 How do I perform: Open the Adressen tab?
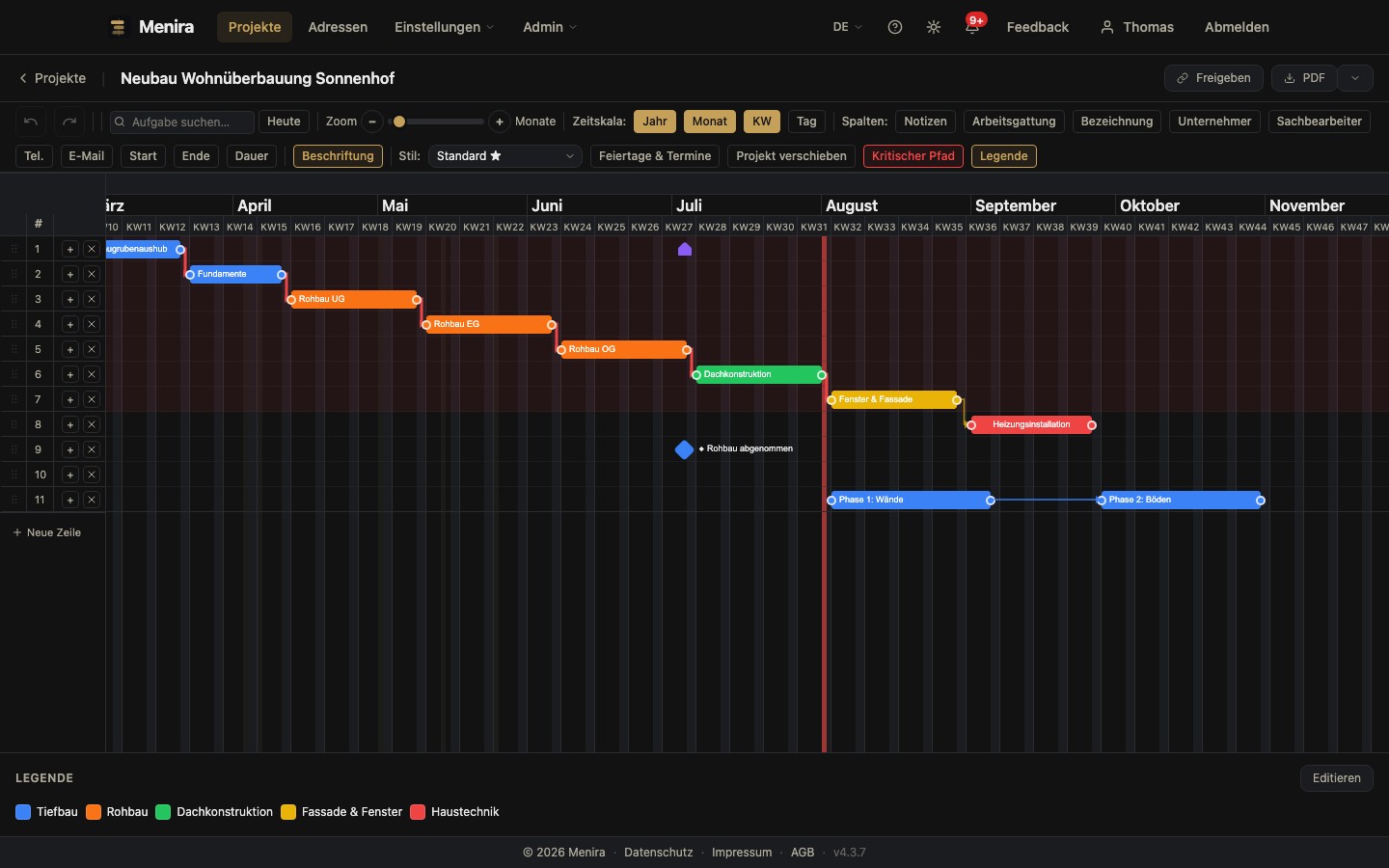coord(338,27)
